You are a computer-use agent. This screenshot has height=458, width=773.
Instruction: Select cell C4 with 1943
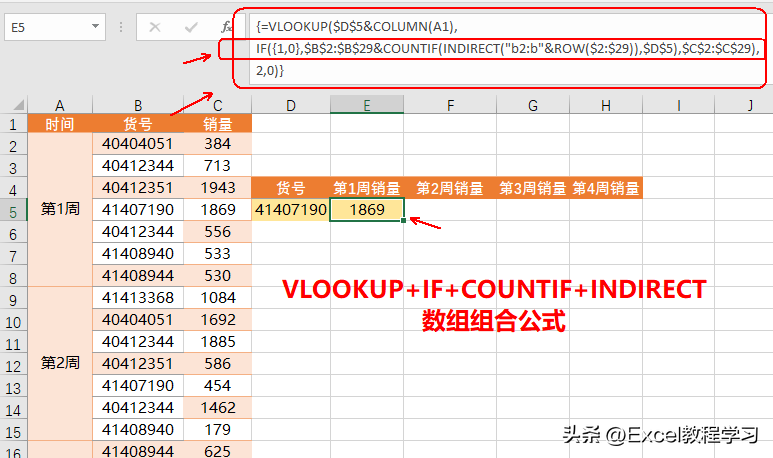pos(217,187)
